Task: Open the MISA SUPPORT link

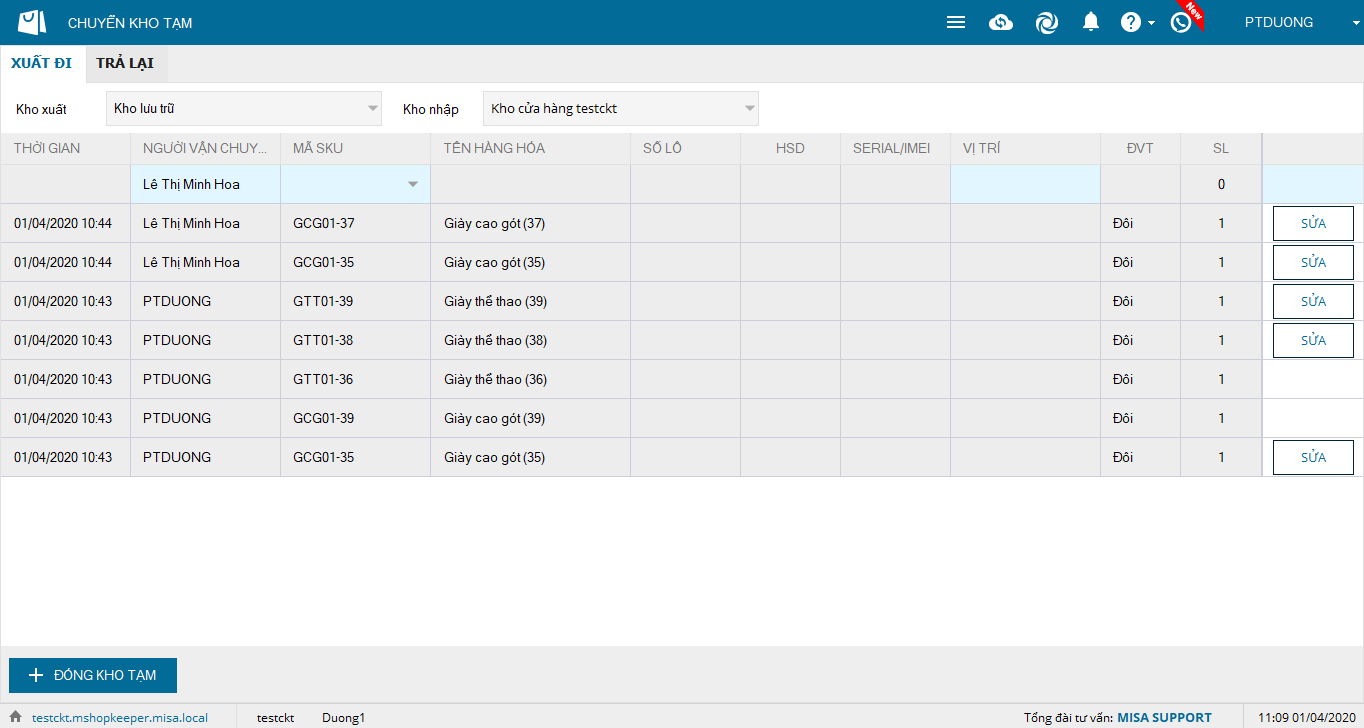Action: [1164, 717]
